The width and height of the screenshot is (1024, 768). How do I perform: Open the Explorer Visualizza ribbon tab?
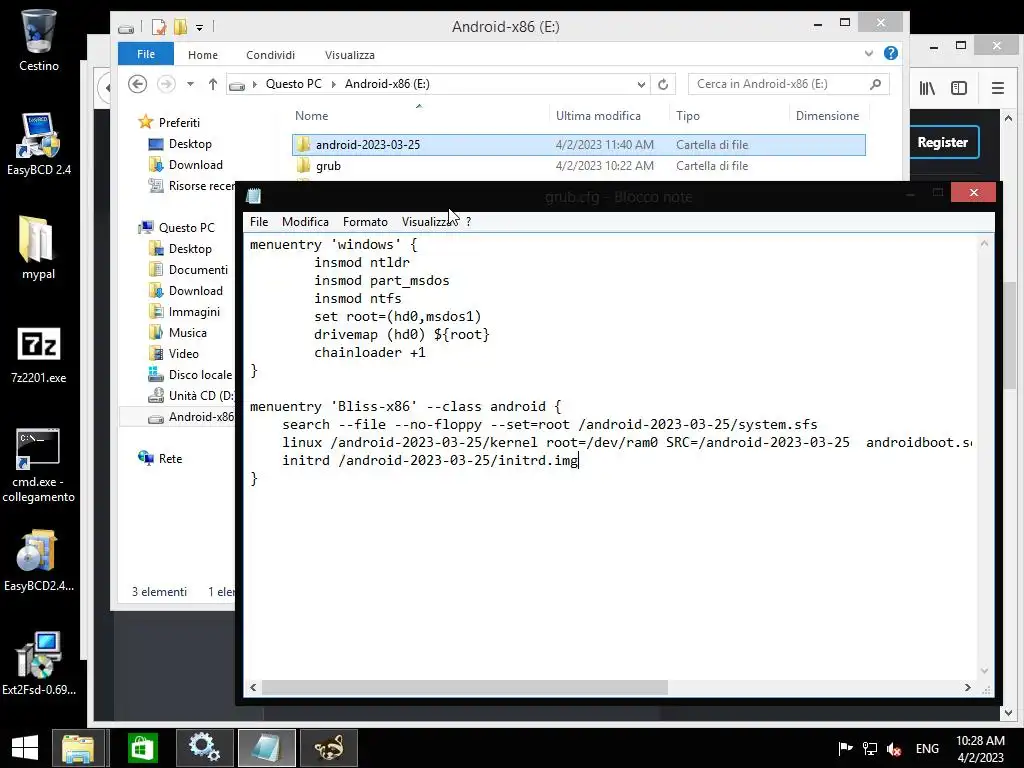pyautogui.click(x=349, y=55)
